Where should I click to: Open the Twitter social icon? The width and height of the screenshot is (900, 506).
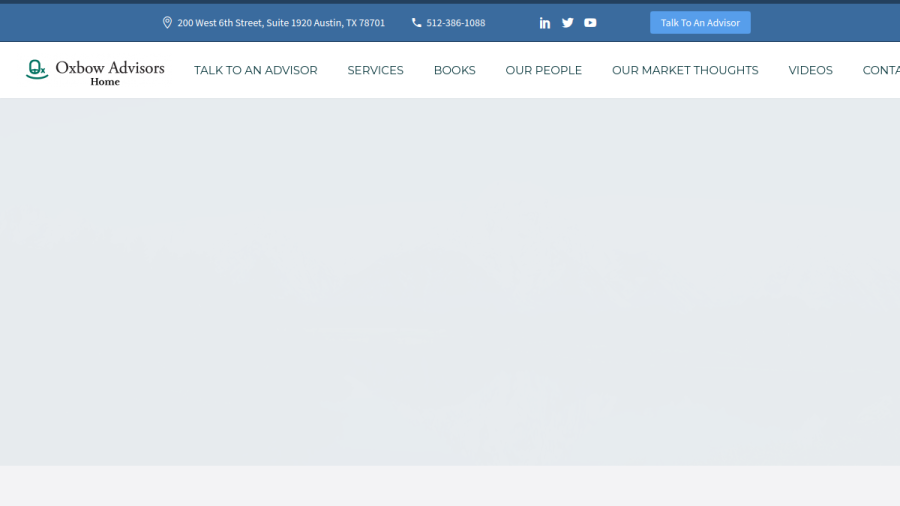point(568,23)
